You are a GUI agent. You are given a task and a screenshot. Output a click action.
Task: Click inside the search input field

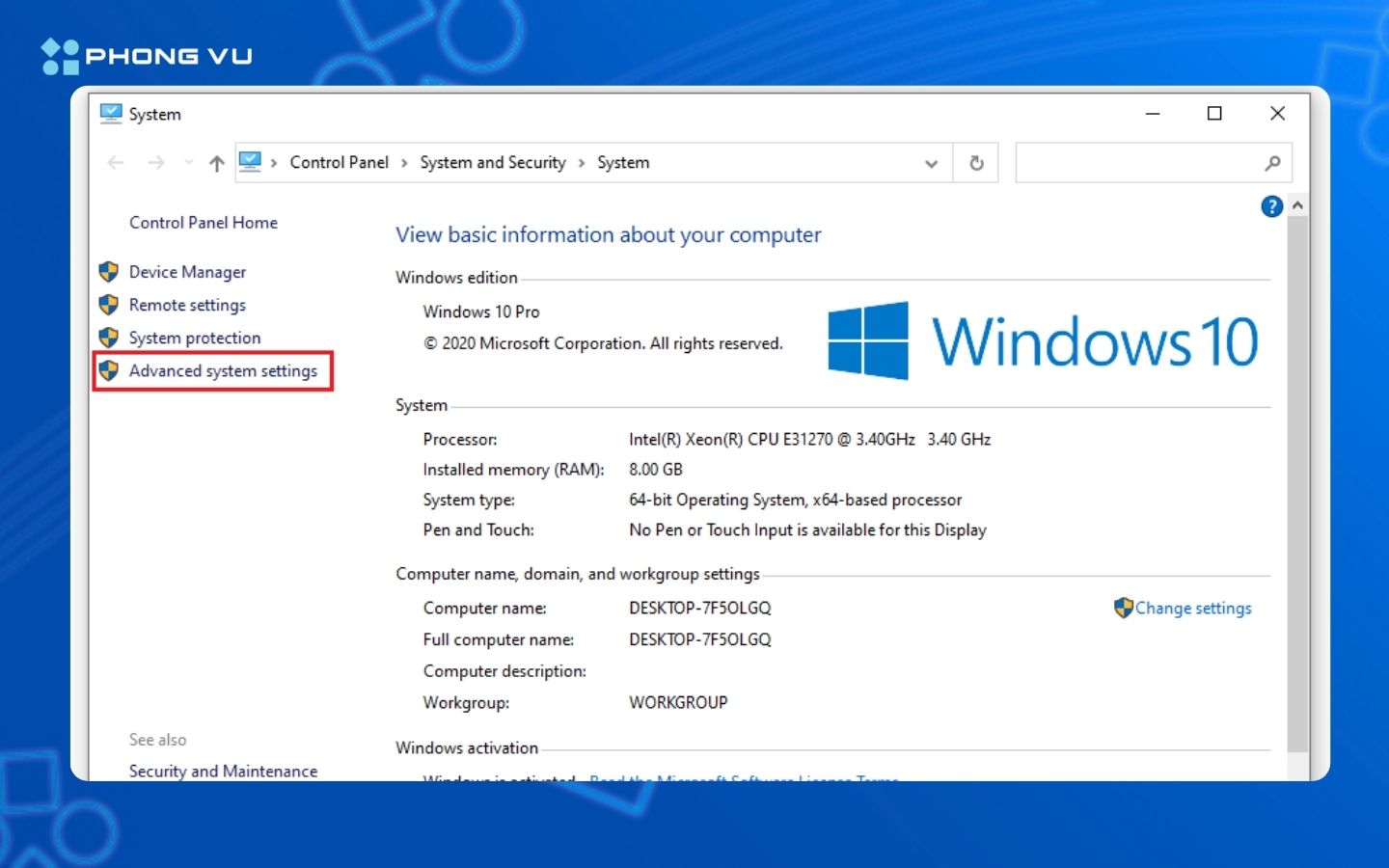click(x=1138, y=162)
